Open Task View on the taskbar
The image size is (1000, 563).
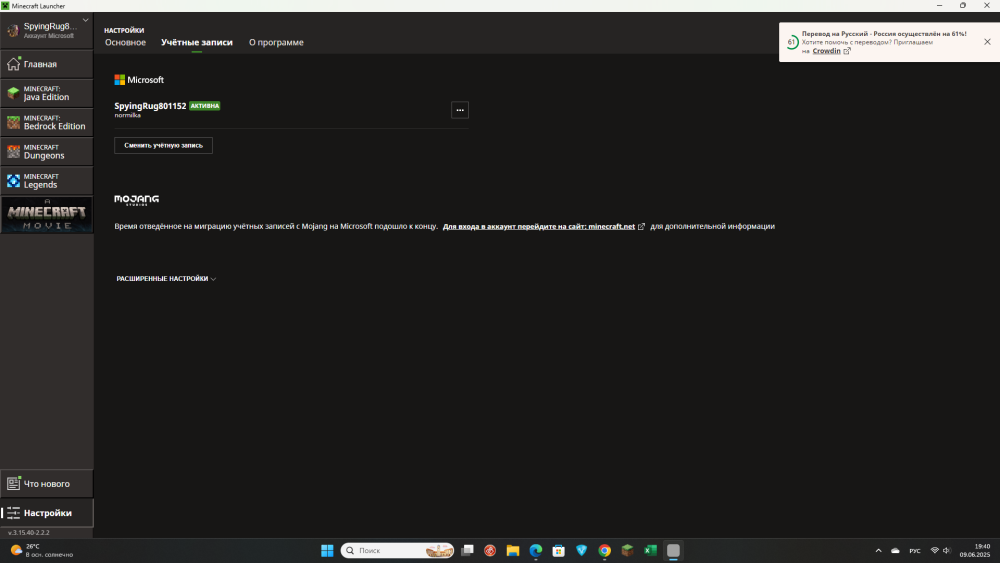pos(467,551)
